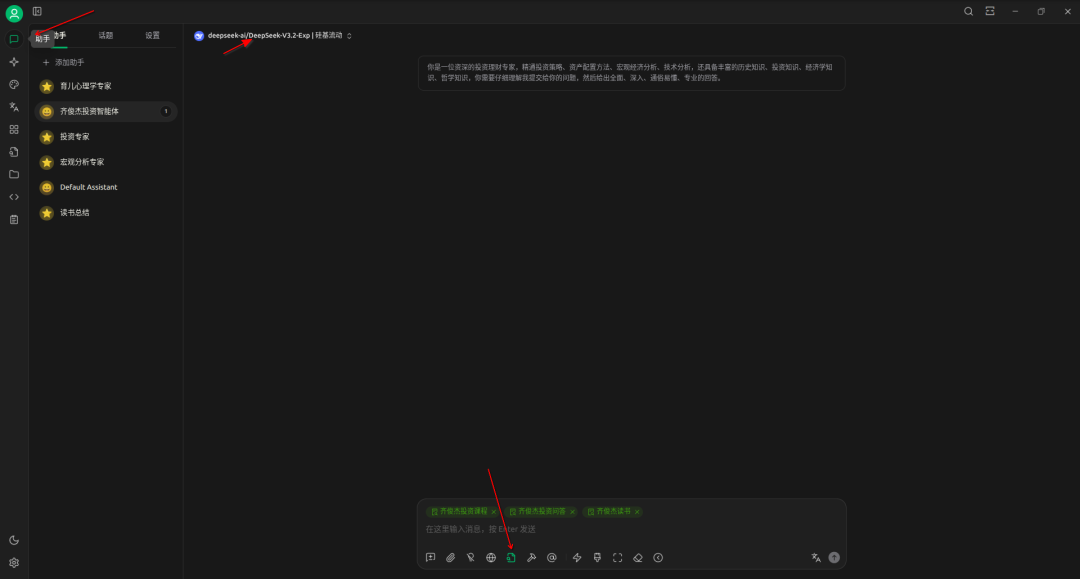1080x579 pixels.
Task: Expand the input box with fullscreen icon
Action: (x=617, y=558)
